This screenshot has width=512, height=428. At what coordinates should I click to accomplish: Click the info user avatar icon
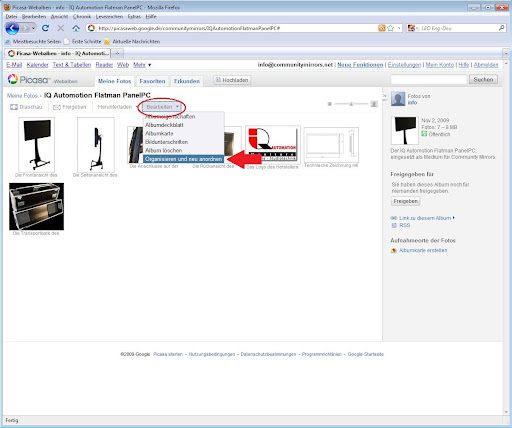pos(398,99)
